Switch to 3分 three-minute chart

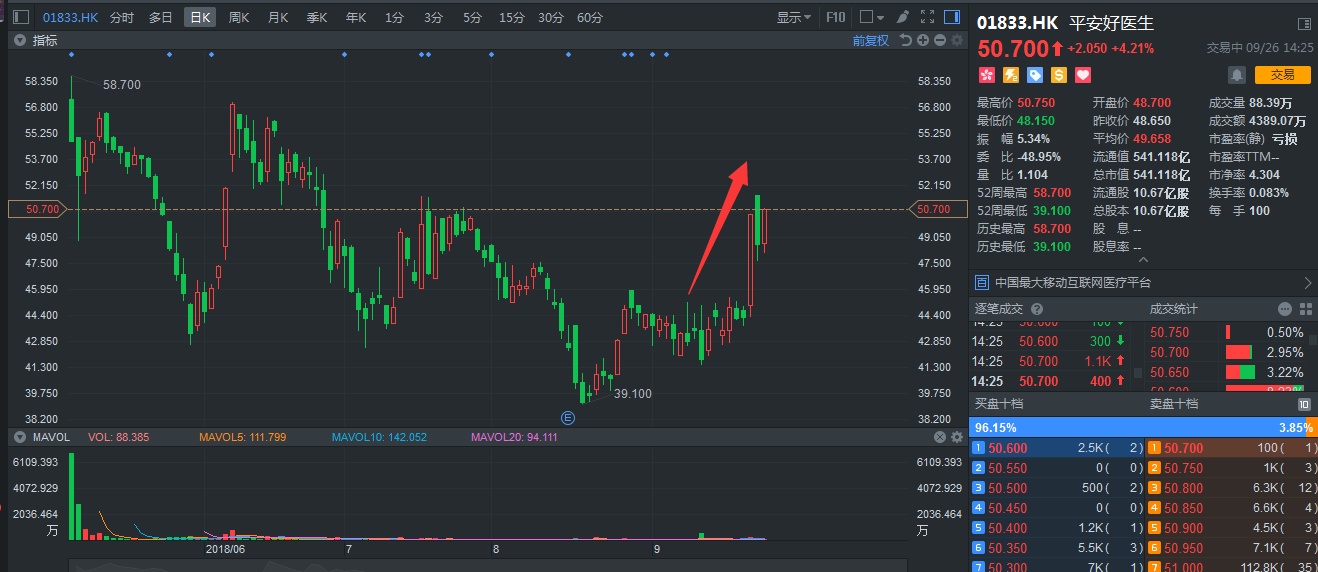tap(433, 17)
